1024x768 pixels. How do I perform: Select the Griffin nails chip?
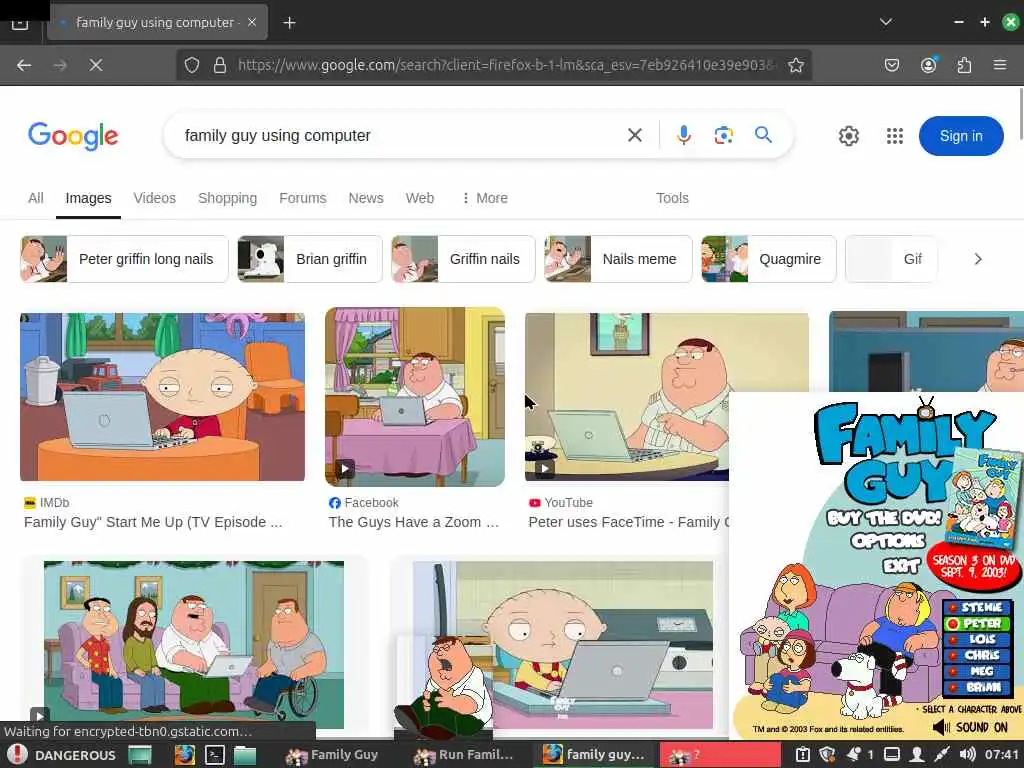(x=463, y=259)
